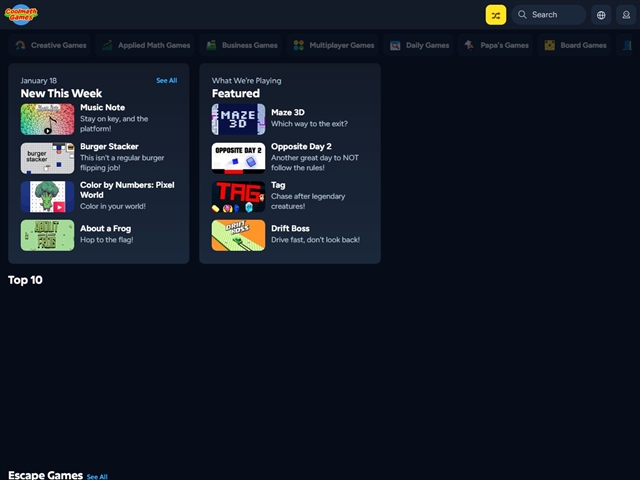Click the Maze 3D title link
The width and height of the screenshot is (640, 480).
[x=288, y=112]
